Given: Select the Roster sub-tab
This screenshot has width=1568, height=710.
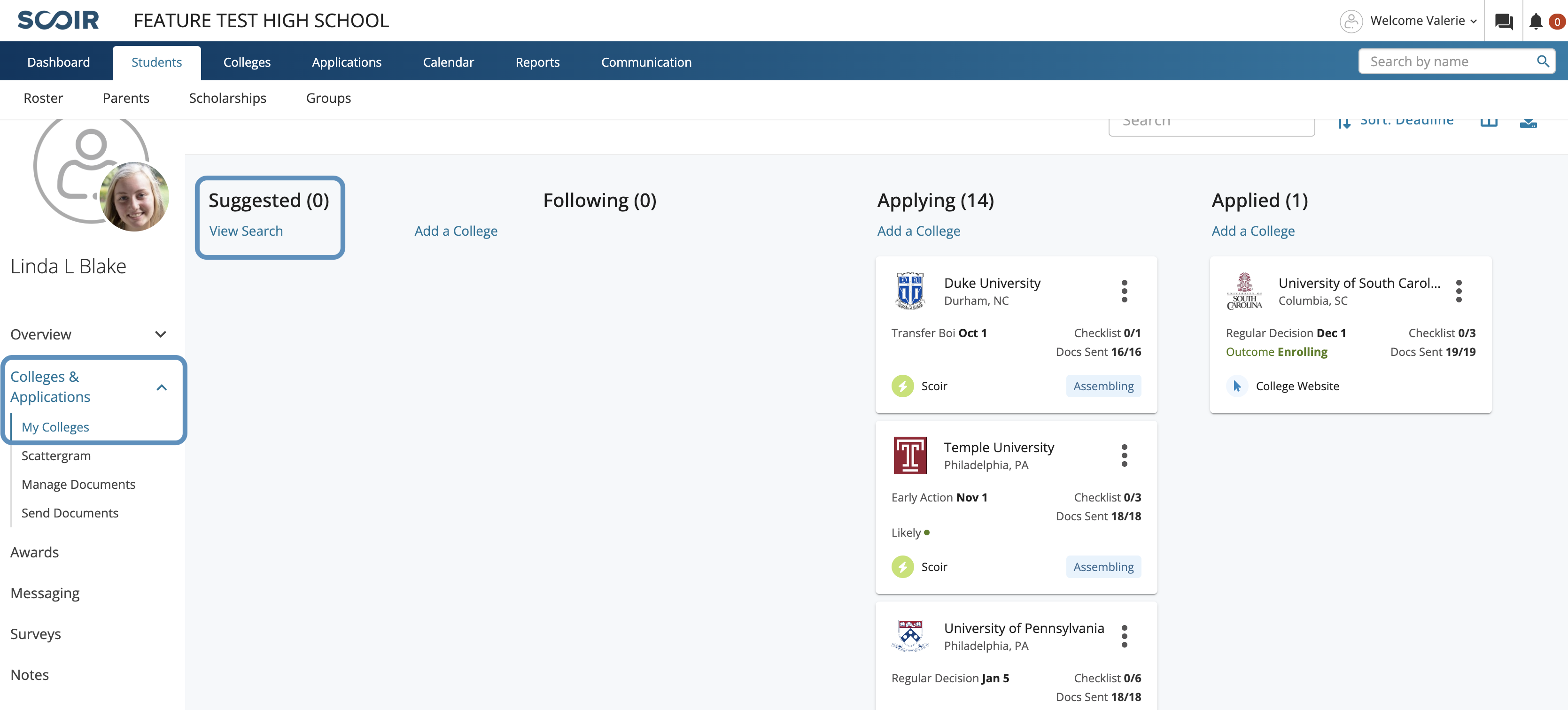Looking at the screenshot, I should coord(43,99).
